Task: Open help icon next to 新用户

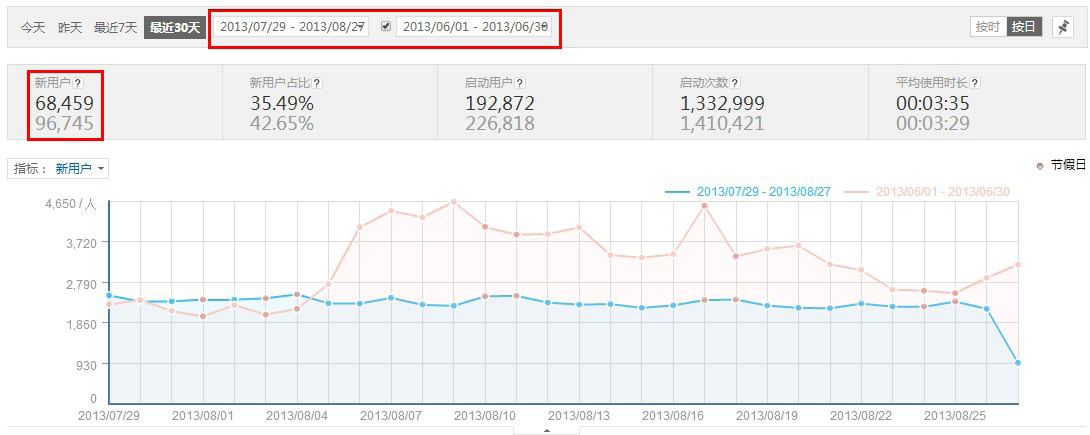Action: 78,83
